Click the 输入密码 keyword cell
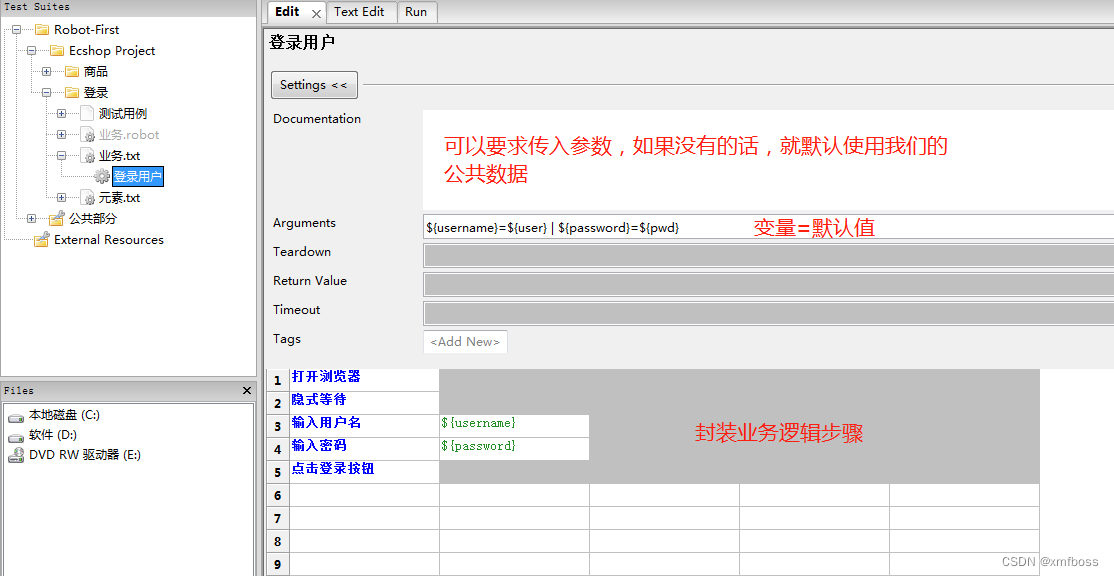 click(x=364, y=449)
